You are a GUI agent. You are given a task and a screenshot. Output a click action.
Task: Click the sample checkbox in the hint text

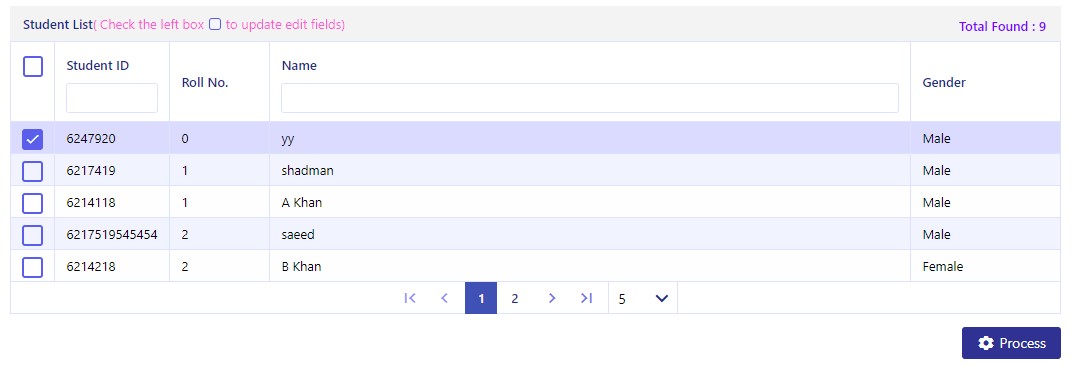(215, 25)
